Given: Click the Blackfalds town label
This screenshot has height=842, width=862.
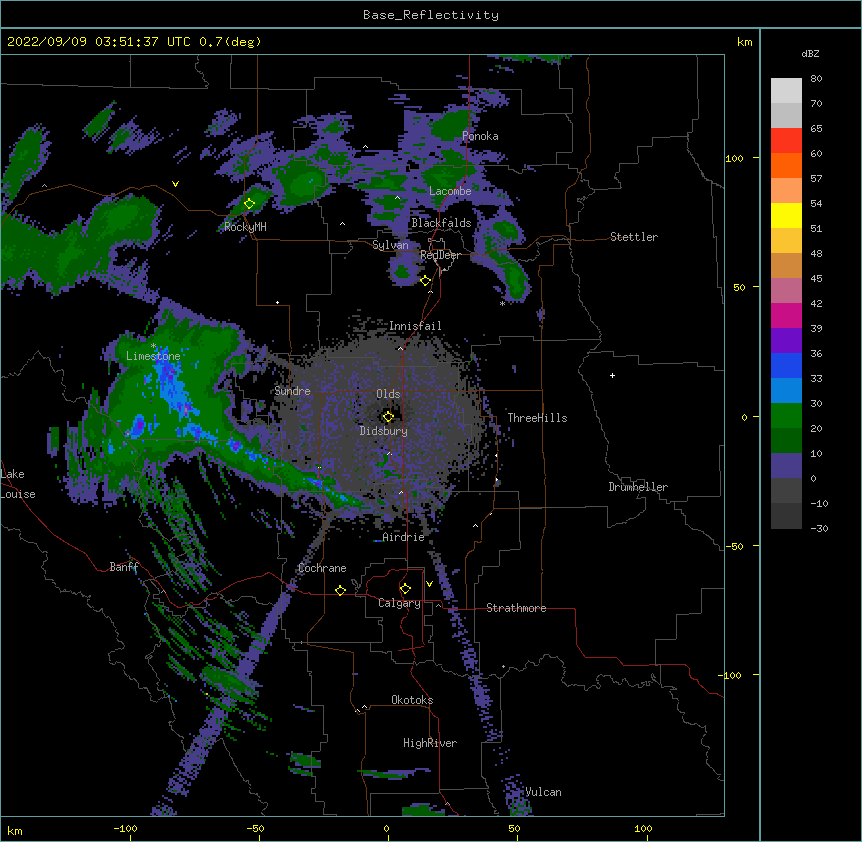Looking at the screenshot, I should click(441, 223).
